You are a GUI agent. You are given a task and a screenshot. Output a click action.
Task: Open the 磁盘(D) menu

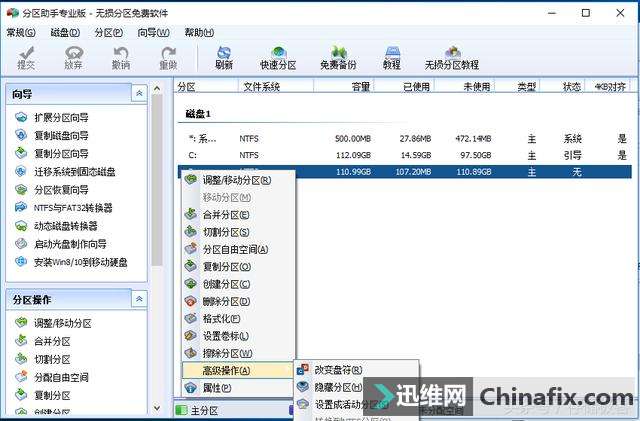pos(65,32)
